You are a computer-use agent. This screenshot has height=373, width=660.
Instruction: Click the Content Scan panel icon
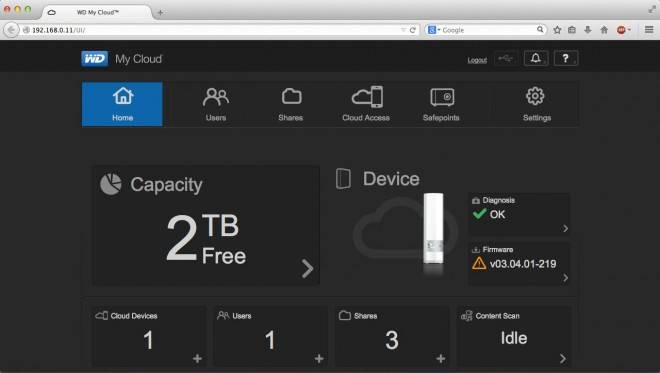point(467,315)
